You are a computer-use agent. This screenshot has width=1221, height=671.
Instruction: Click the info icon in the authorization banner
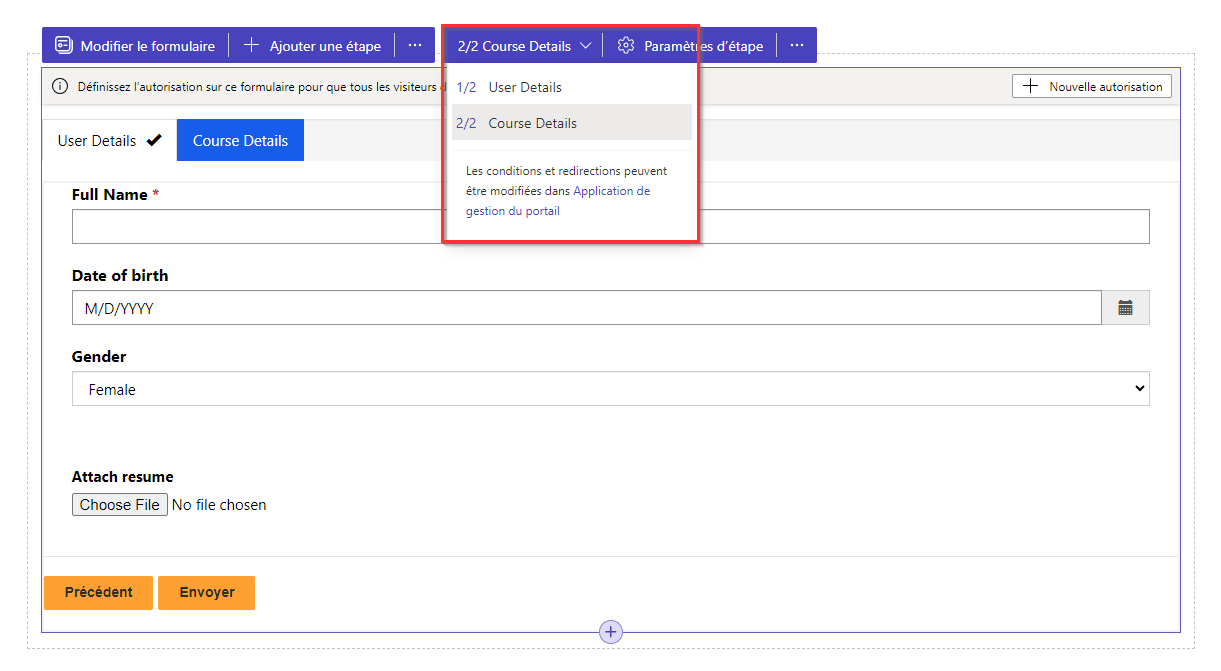coord(60,87)
